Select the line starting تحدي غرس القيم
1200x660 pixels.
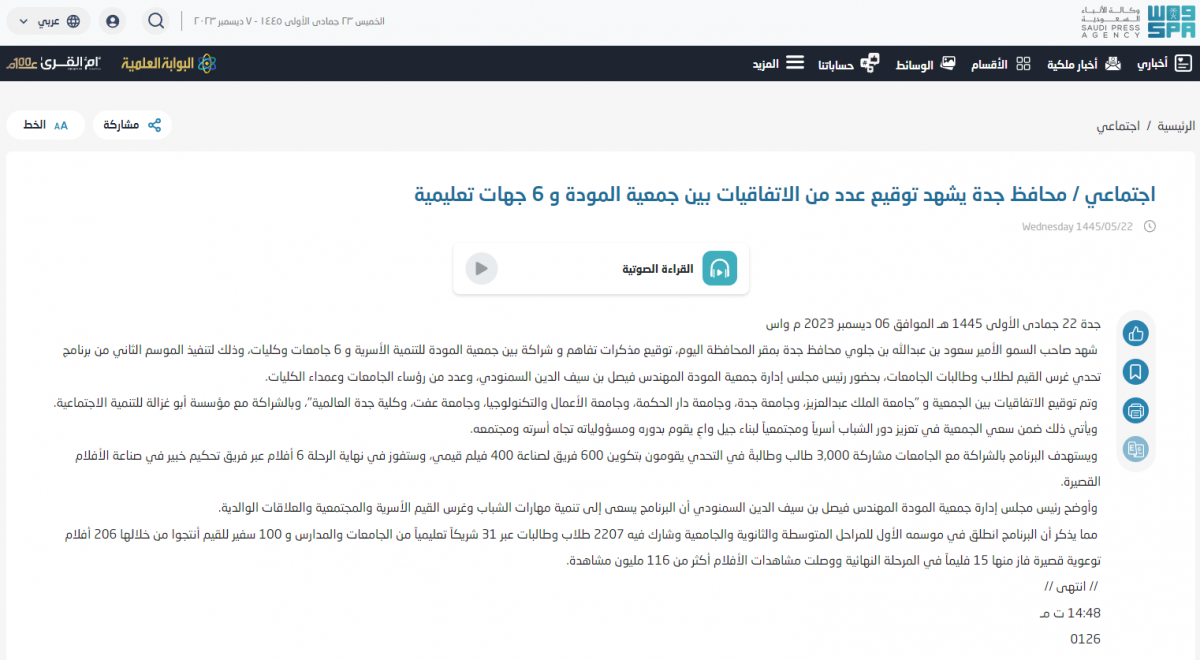pyautogui.click(x=683, y=377)
